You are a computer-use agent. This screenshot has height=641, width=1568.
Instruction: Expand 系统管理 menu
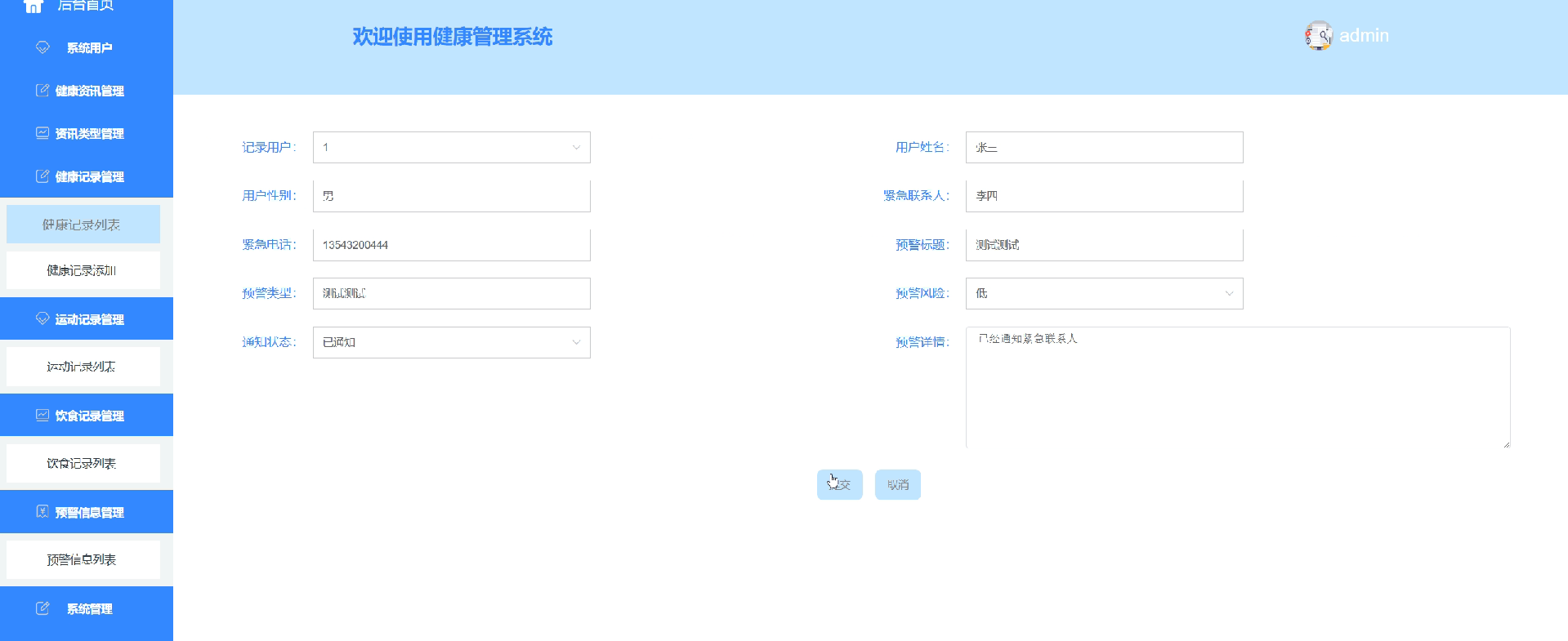click(87, 608)
